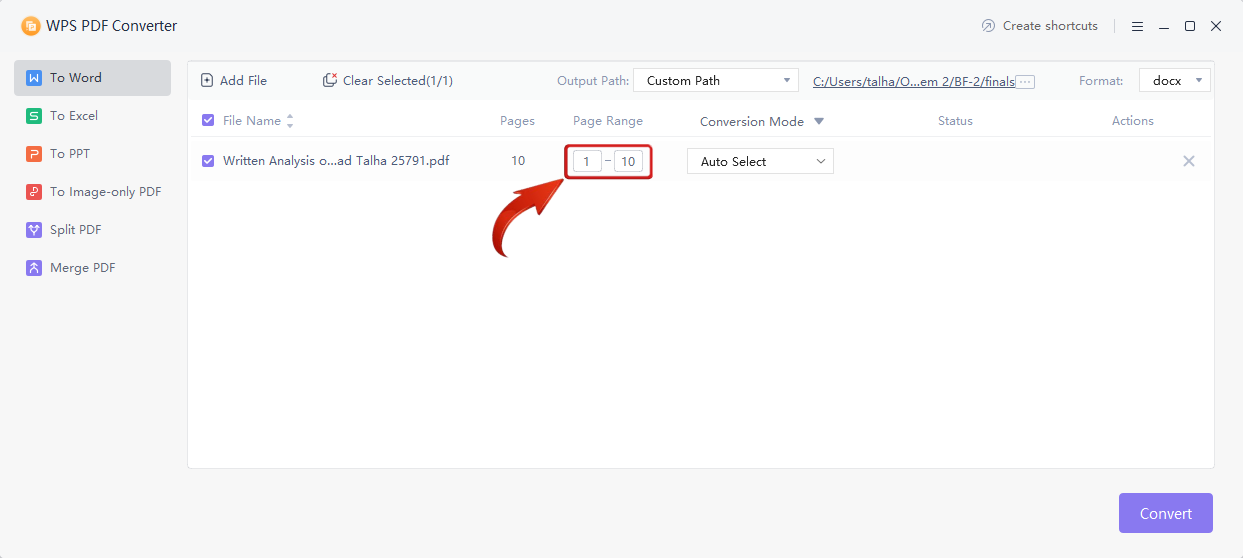The height and width of the screenshot is (558, 1243).
Task: Toggle the select-all File Name checkbox
Action: [x=208, y=120]
